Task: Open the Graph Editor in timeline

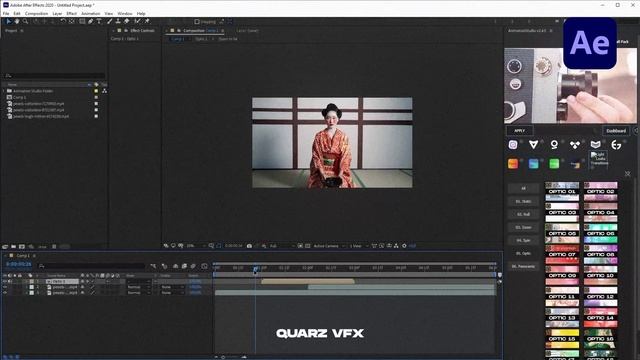Action: pos(204,266)
